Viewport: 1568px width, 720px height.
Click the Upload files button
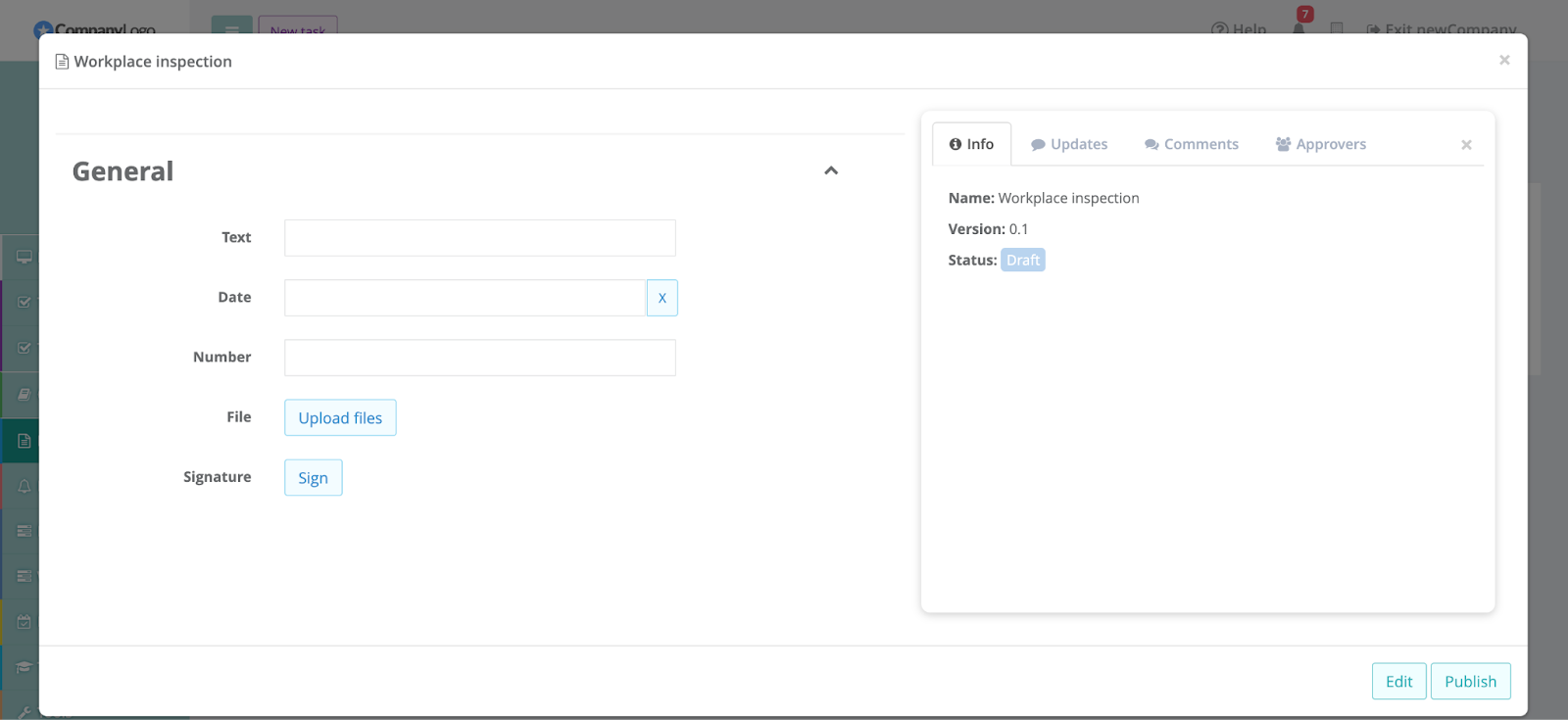pos(340,417)
